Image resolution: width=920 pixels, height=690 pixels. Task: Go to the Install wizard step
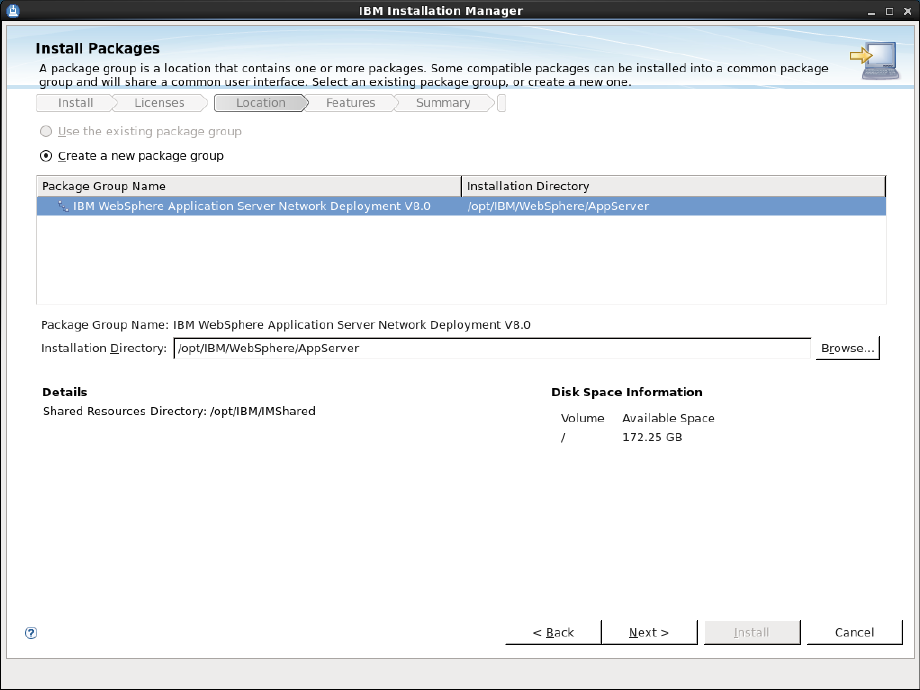75,103
